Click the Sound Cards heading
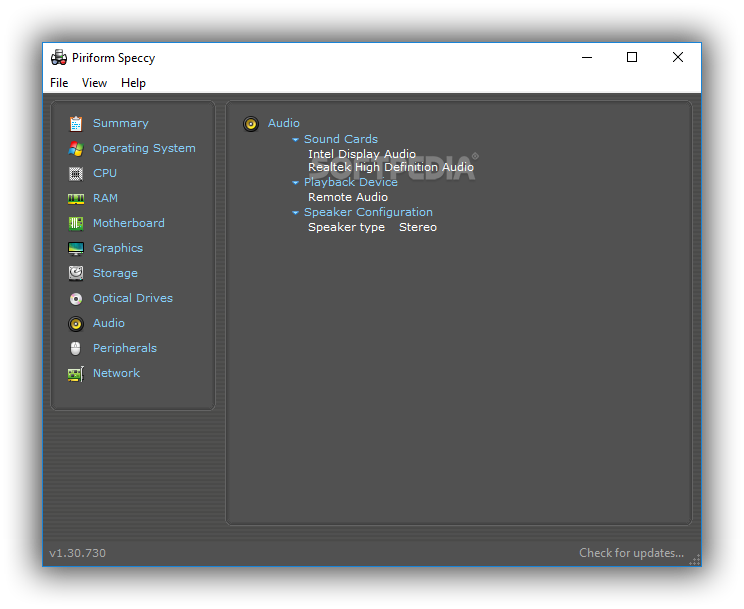 point(341,140)
